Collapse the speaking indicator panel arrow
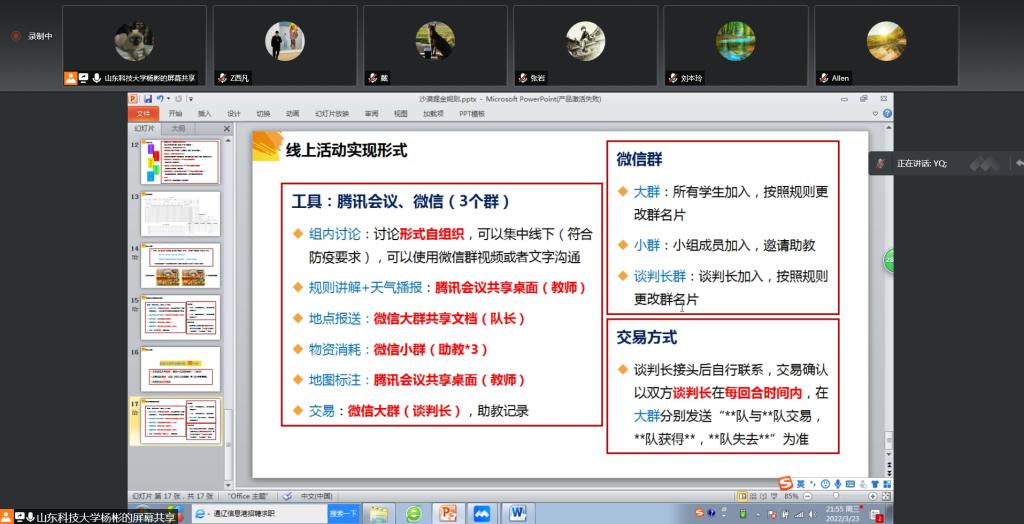The height and width of the screenshot is (524, 1024). point(1018,162)
